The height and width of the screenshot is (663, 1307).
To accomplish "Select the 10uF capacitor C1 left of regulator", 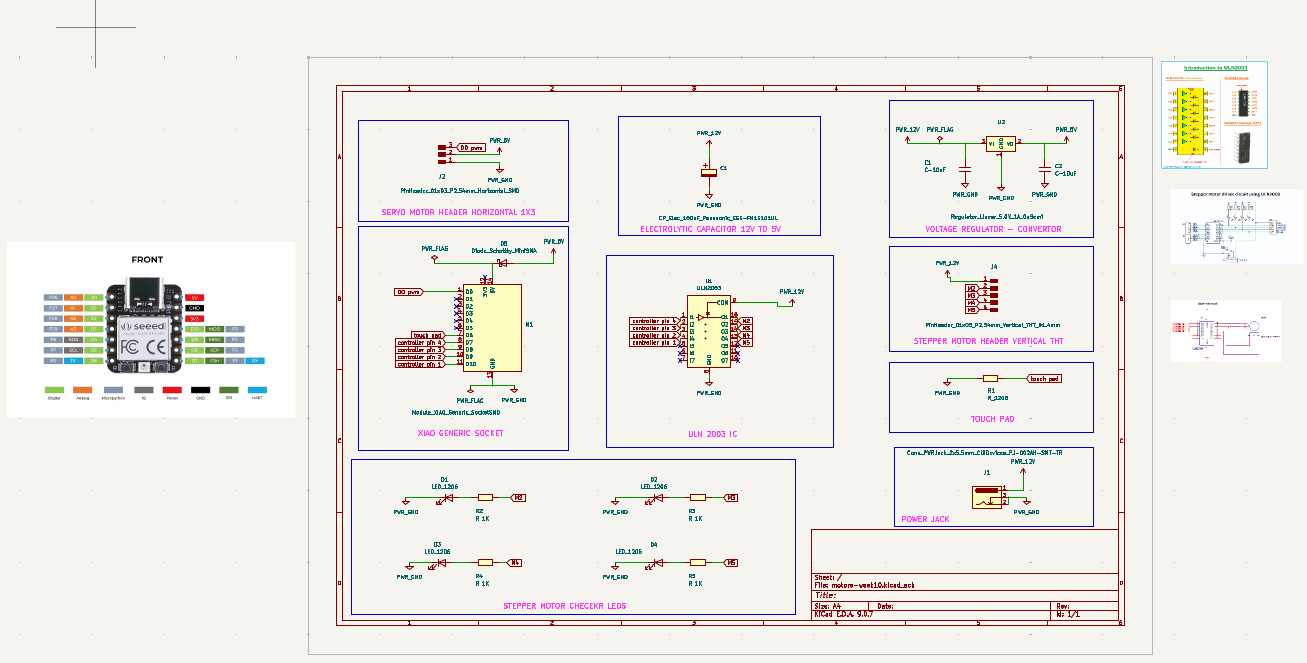I will (965, 167).
